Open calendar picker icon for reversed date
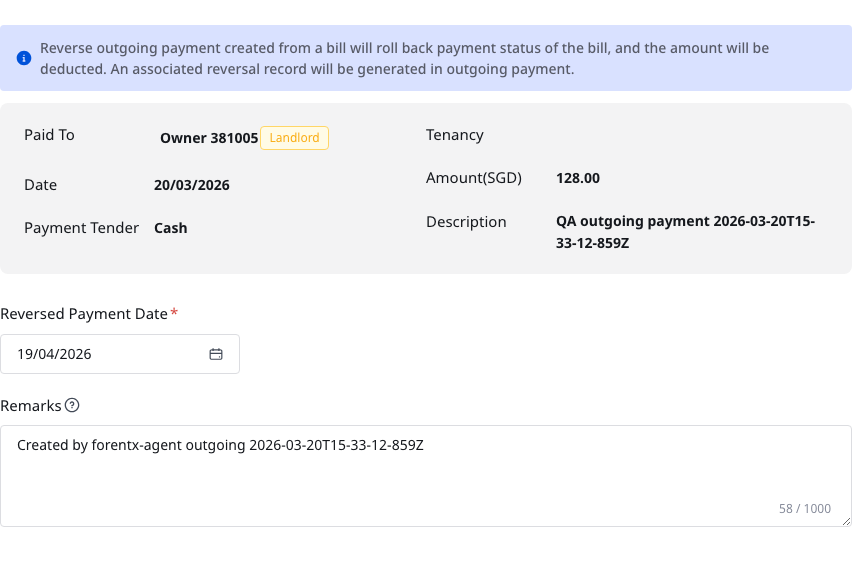 coord(216,354)
